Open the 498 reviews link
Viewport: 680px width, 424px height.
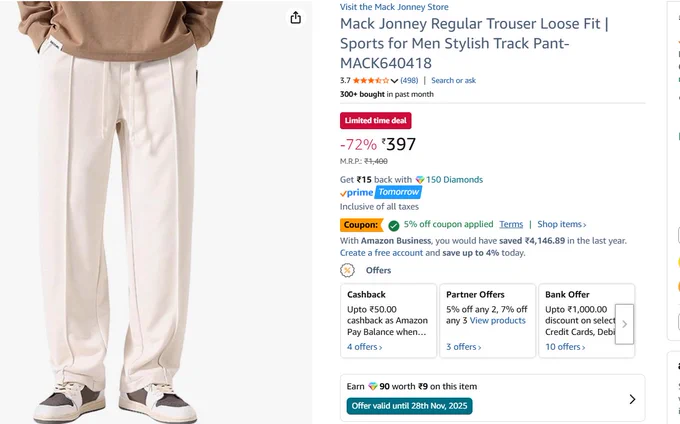pyautogui.click(x=409, y=80)
